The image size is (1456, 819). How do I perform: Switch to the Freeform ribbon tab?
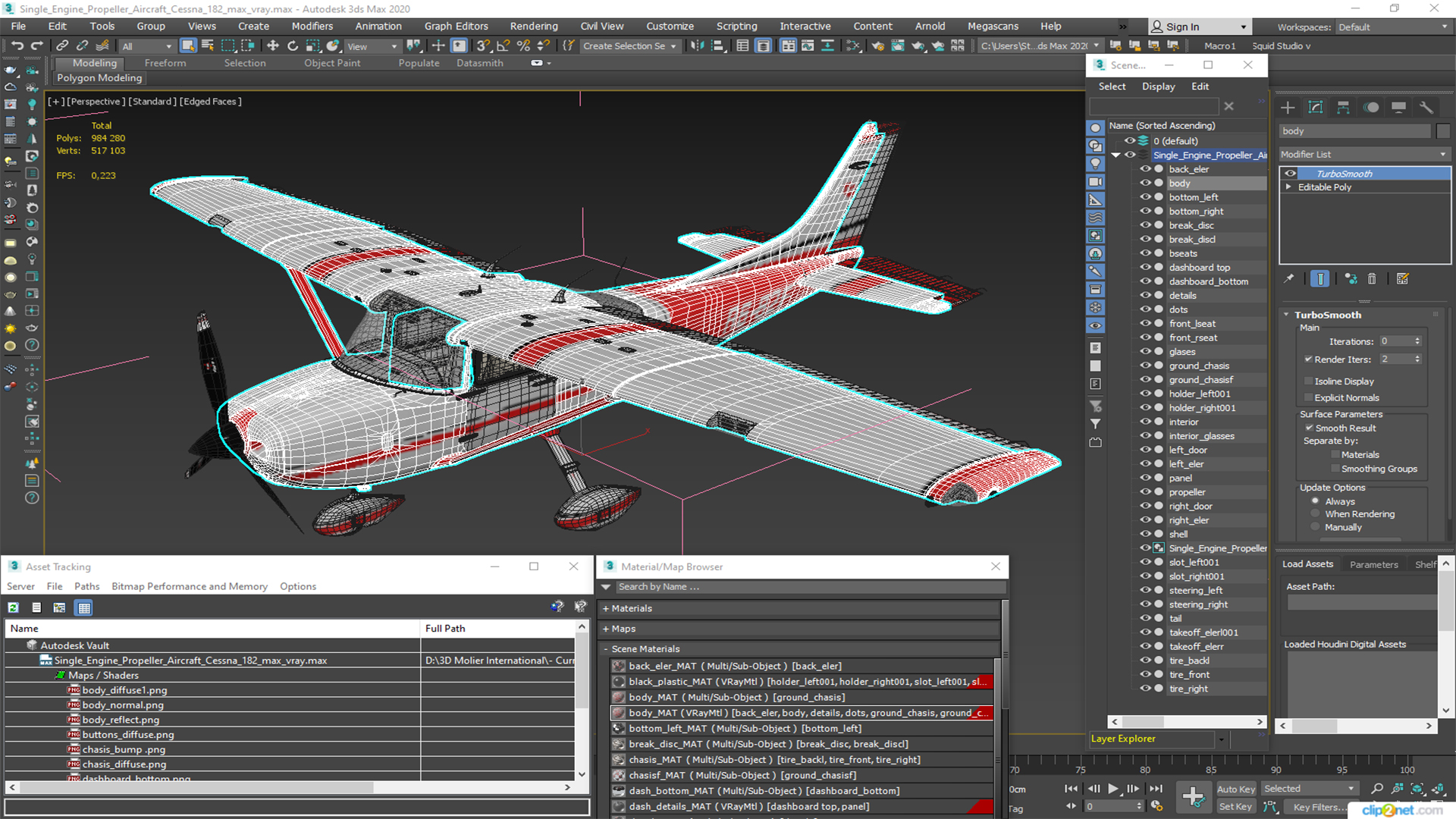coord(165,63)
